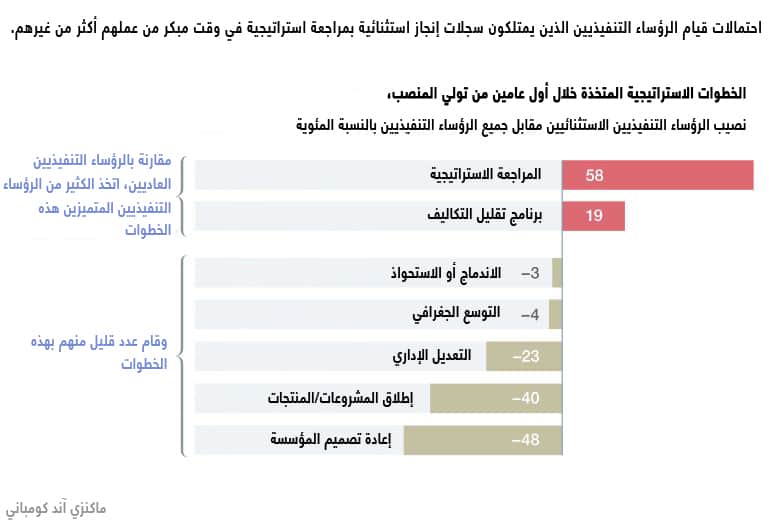Select the bold subtitle الخطوات الاستراتيجية المتخذة
The image size is (769, 522).
coord(564,94)
